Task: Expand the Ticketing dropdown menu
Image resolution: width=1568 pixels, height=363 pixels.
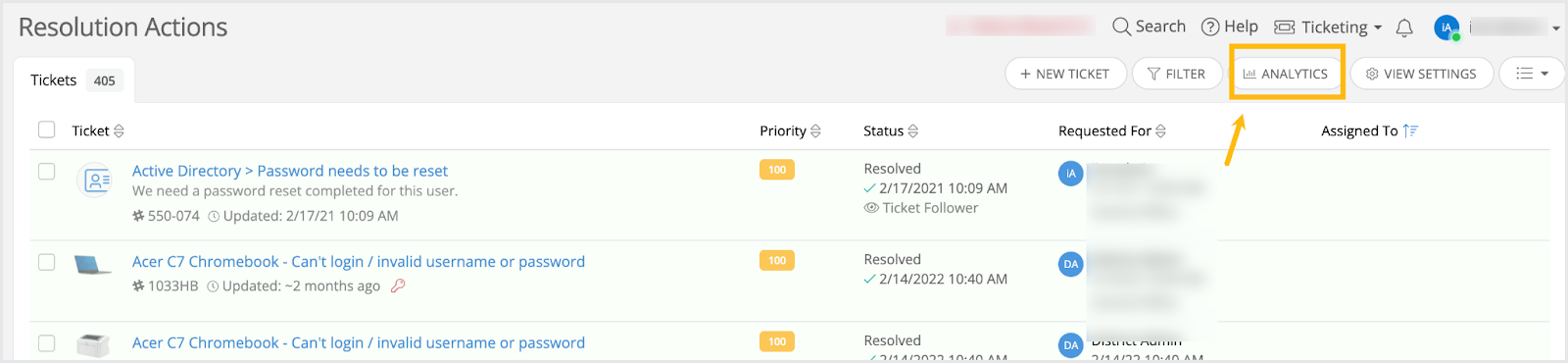Action: (x=1328, y=27)
